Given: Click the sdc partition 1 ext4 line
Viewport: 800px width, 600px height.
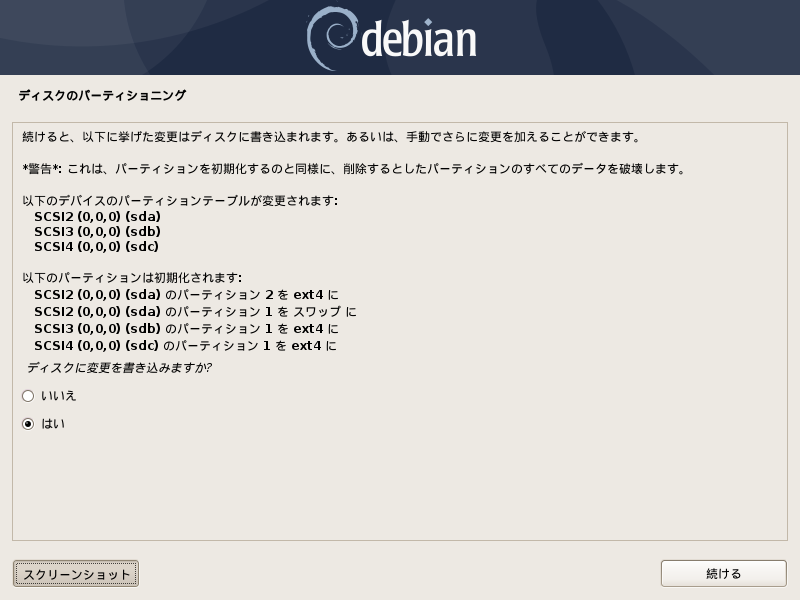Looking at the screenshot, I should point(185,346).
